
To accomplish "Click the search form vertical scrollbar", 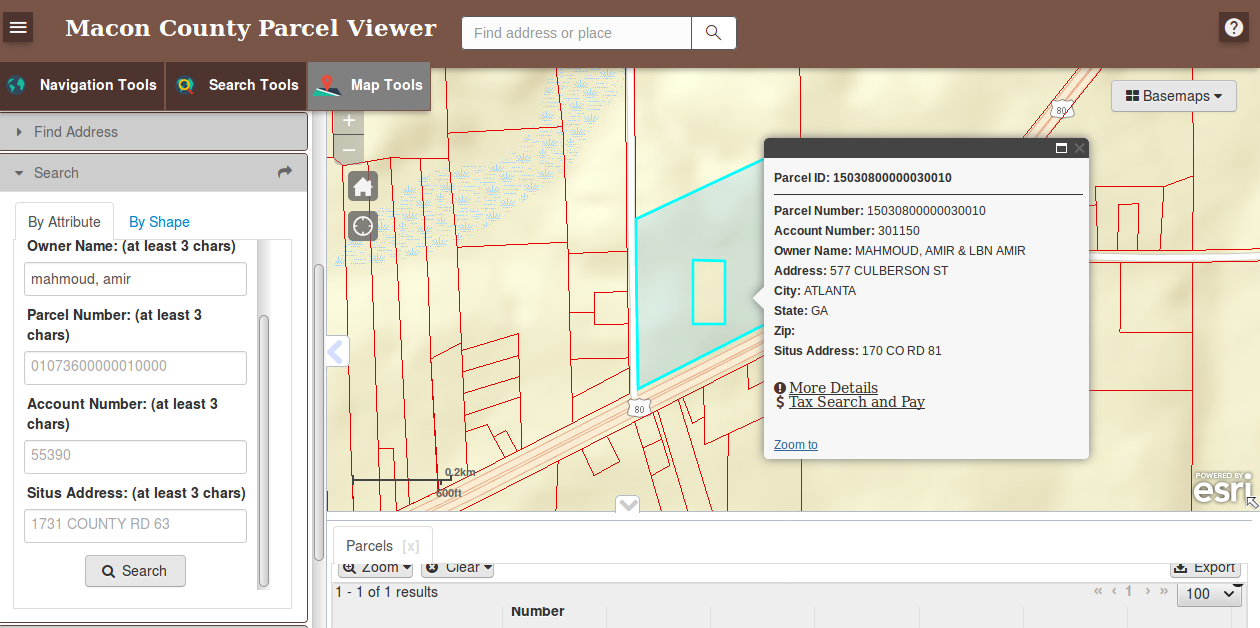I will coord(264,450).
